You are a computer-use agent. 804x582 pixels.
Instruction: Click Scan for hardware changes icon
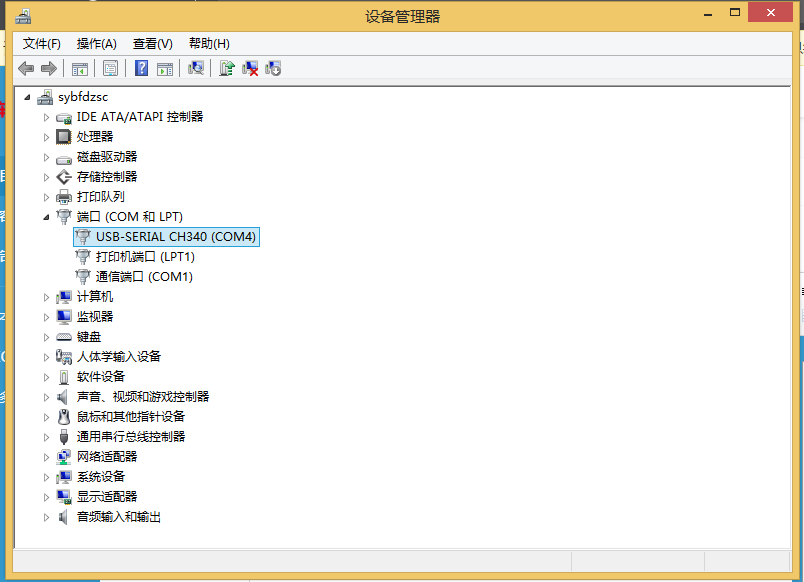click(196, 68)
